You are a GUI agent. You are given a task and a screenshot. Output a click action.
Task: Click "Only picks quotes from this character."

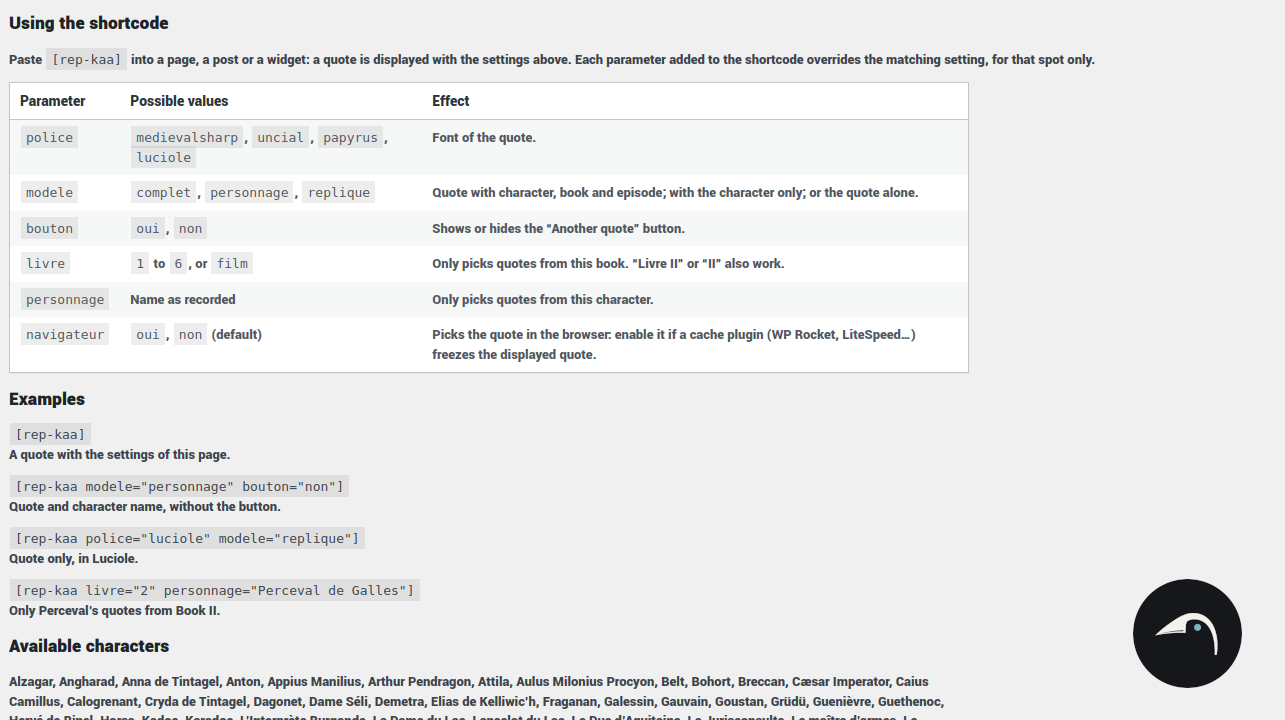(x=543, y=300)
